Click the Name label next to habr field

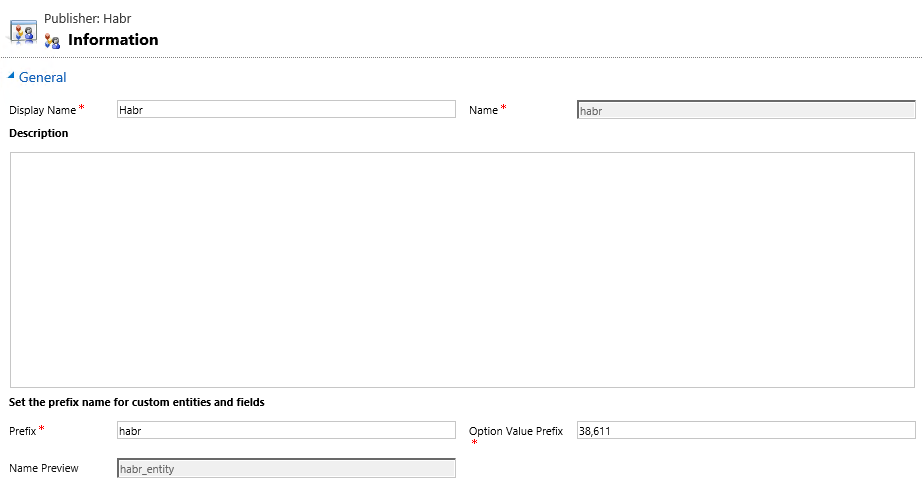483,110
